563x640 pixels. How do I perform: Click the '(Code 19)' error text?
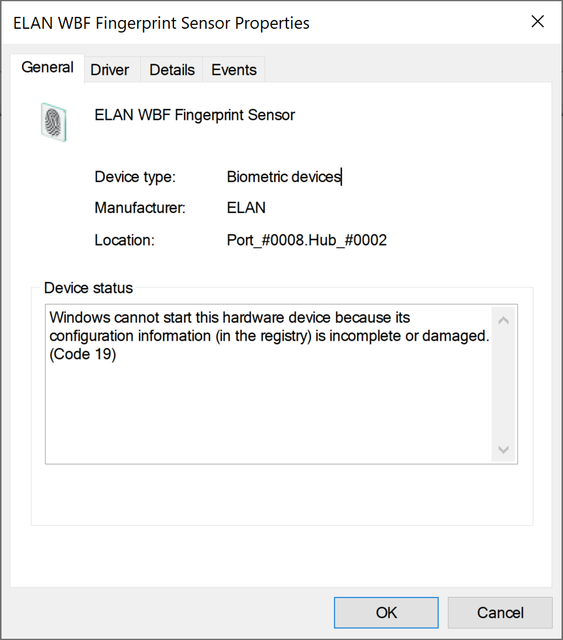pos(83,354)
